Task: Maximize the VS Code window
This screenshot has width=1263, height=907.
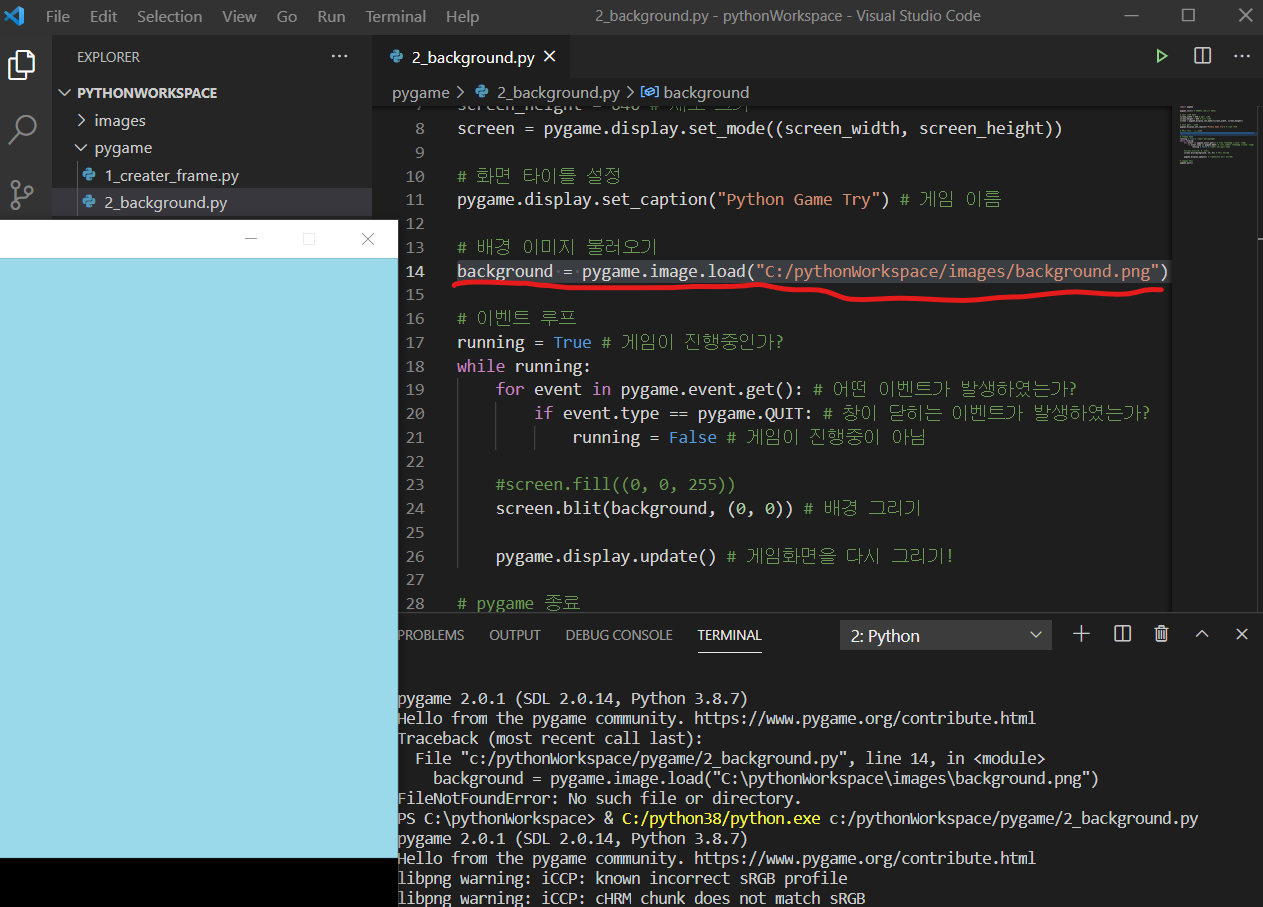Action: point(1188,15)
